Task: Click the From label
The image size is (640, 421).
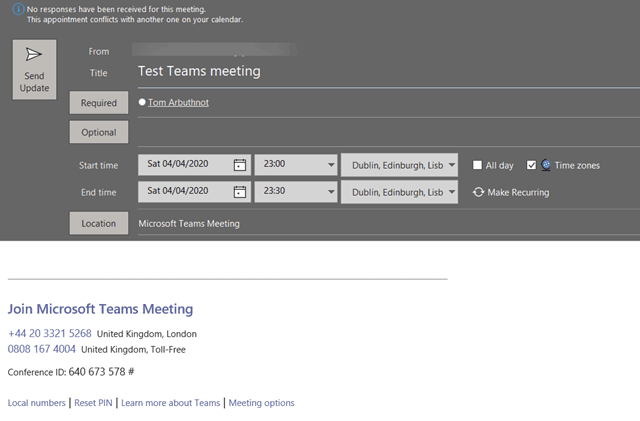Action: (99, 51)
